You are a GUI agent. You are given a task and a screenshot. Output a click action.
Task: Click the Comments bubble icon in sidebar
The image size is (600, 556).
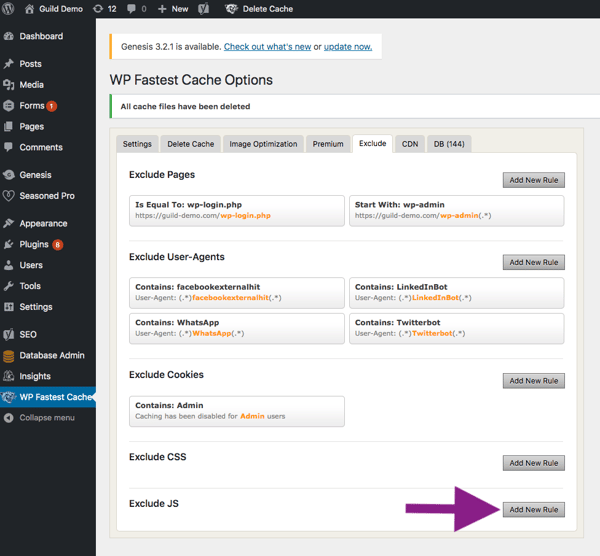click(x=8, y=147)
